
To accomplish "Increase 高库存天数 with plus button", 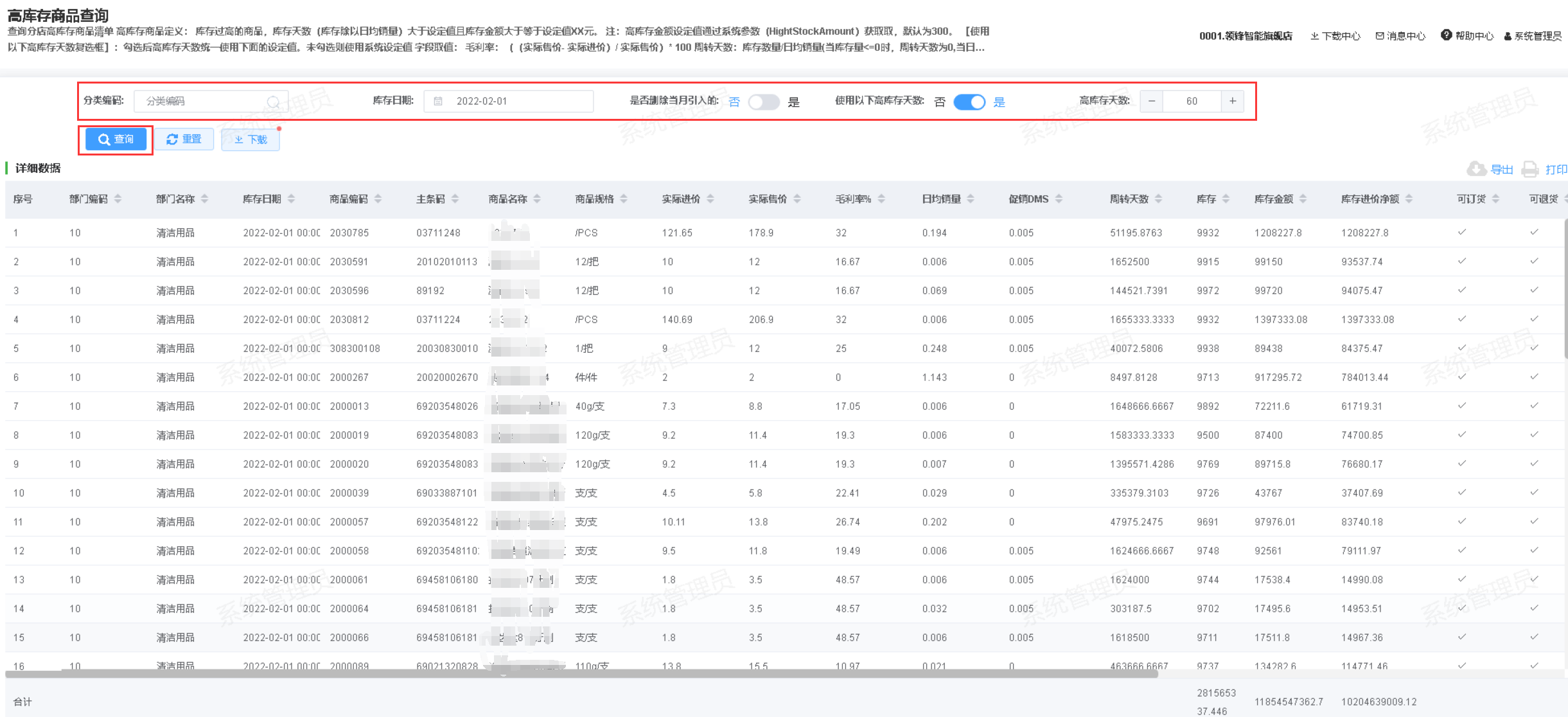I will point(1232,102).
